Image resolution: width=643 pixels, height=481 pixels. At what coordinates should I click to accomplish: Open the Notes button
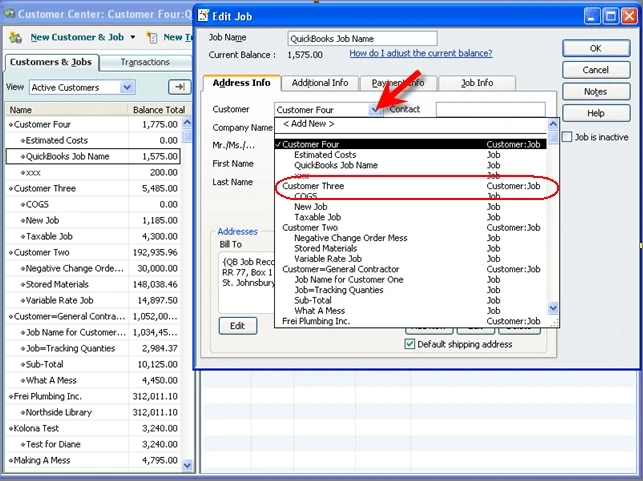596,92
